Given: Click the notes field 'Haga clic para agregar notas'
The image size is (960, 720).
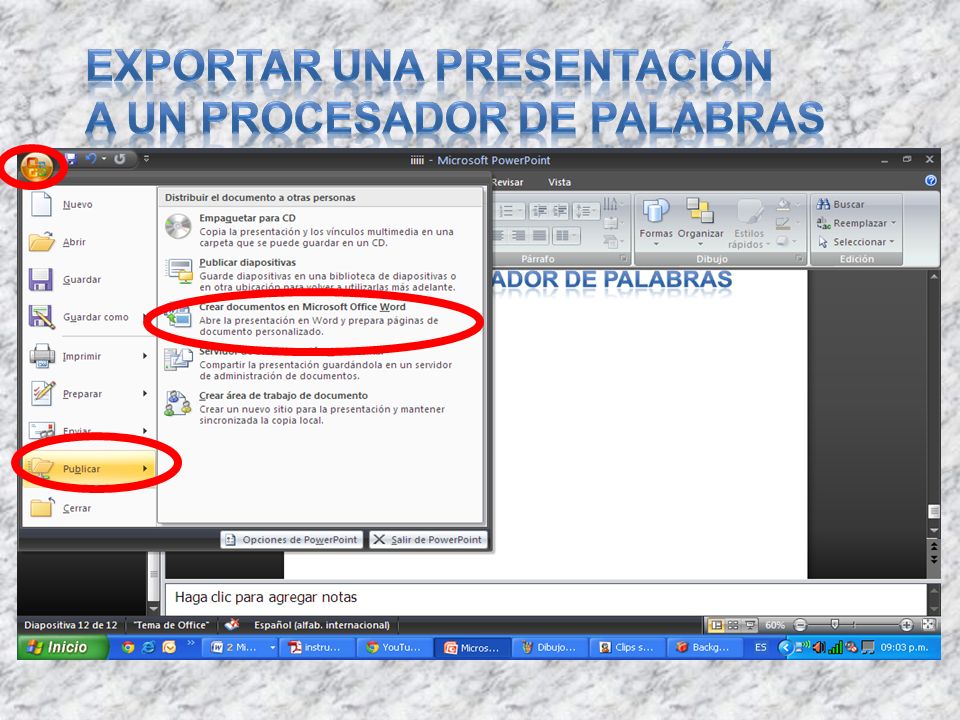Looking at the screenshot, I should [x=545, y=598].
